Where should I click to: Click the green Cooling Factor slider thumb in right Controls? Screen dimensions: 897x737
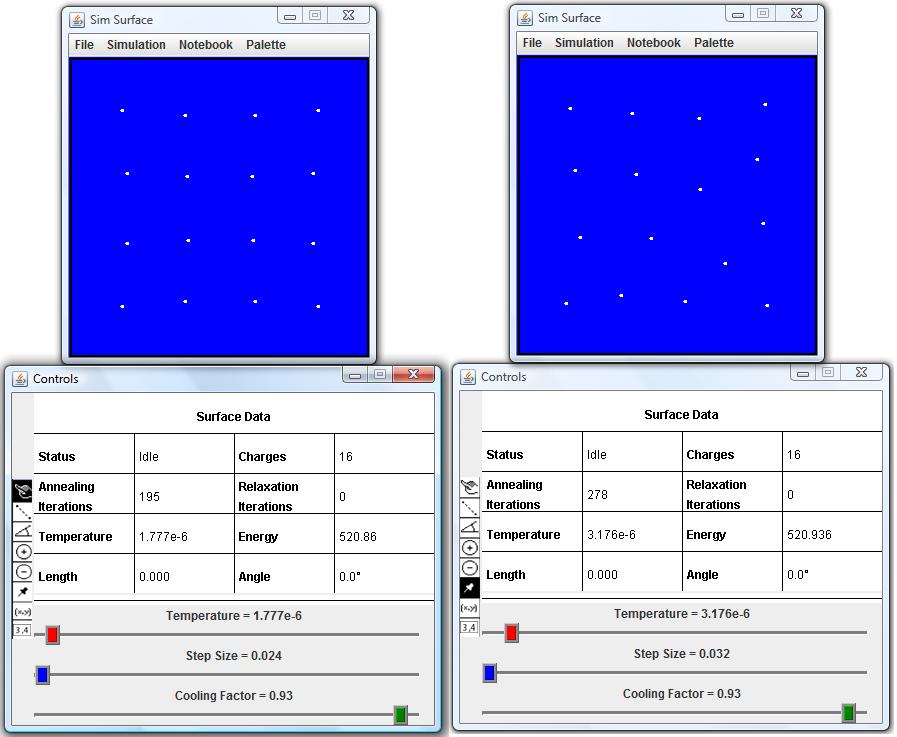849,712
